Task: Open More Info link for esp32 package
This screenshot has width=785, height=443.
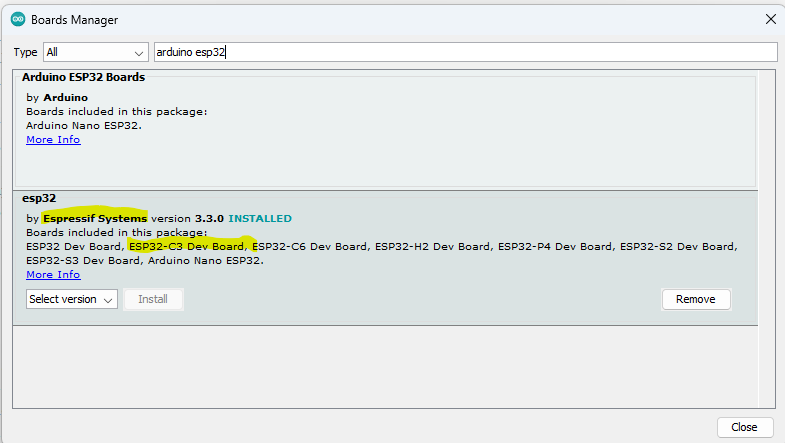Action: pyautogui.click(x=53, y=275)
